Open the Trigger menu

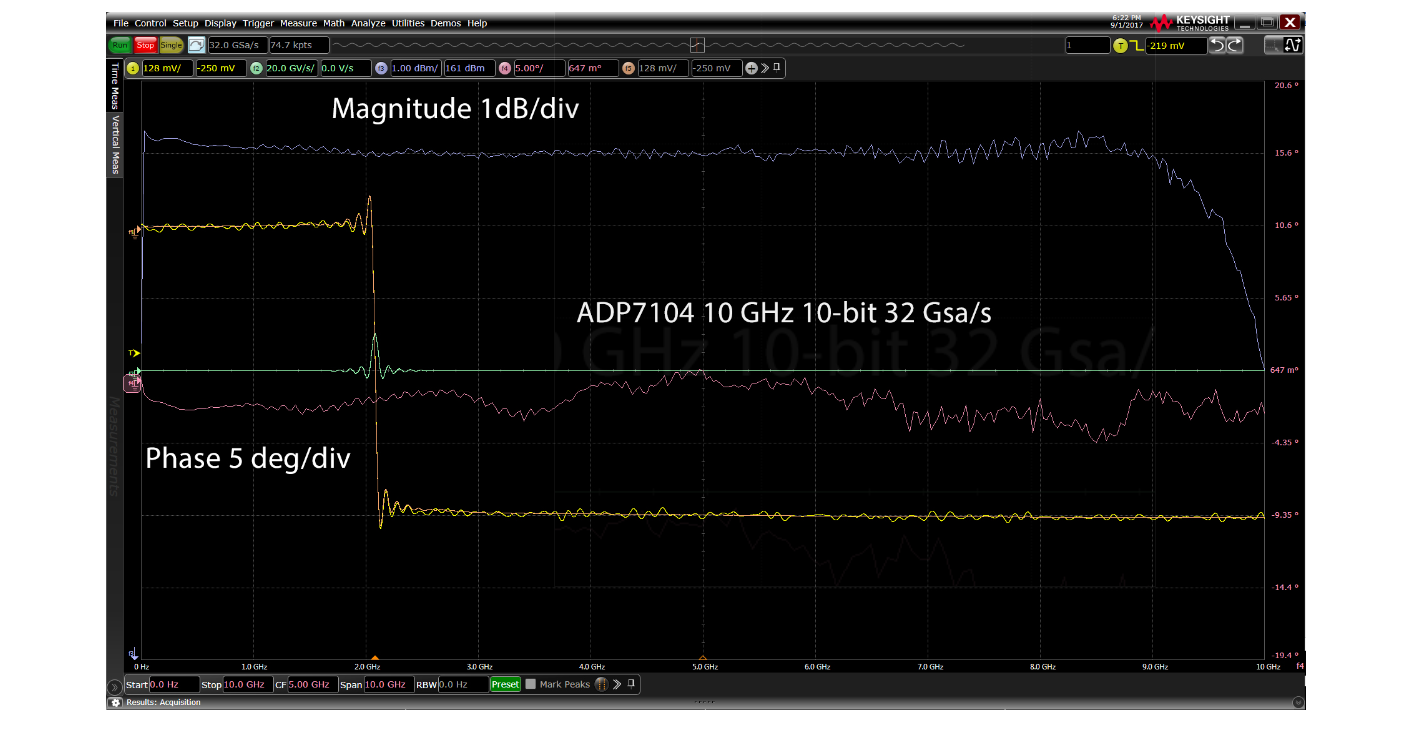(x=257, y=23)
